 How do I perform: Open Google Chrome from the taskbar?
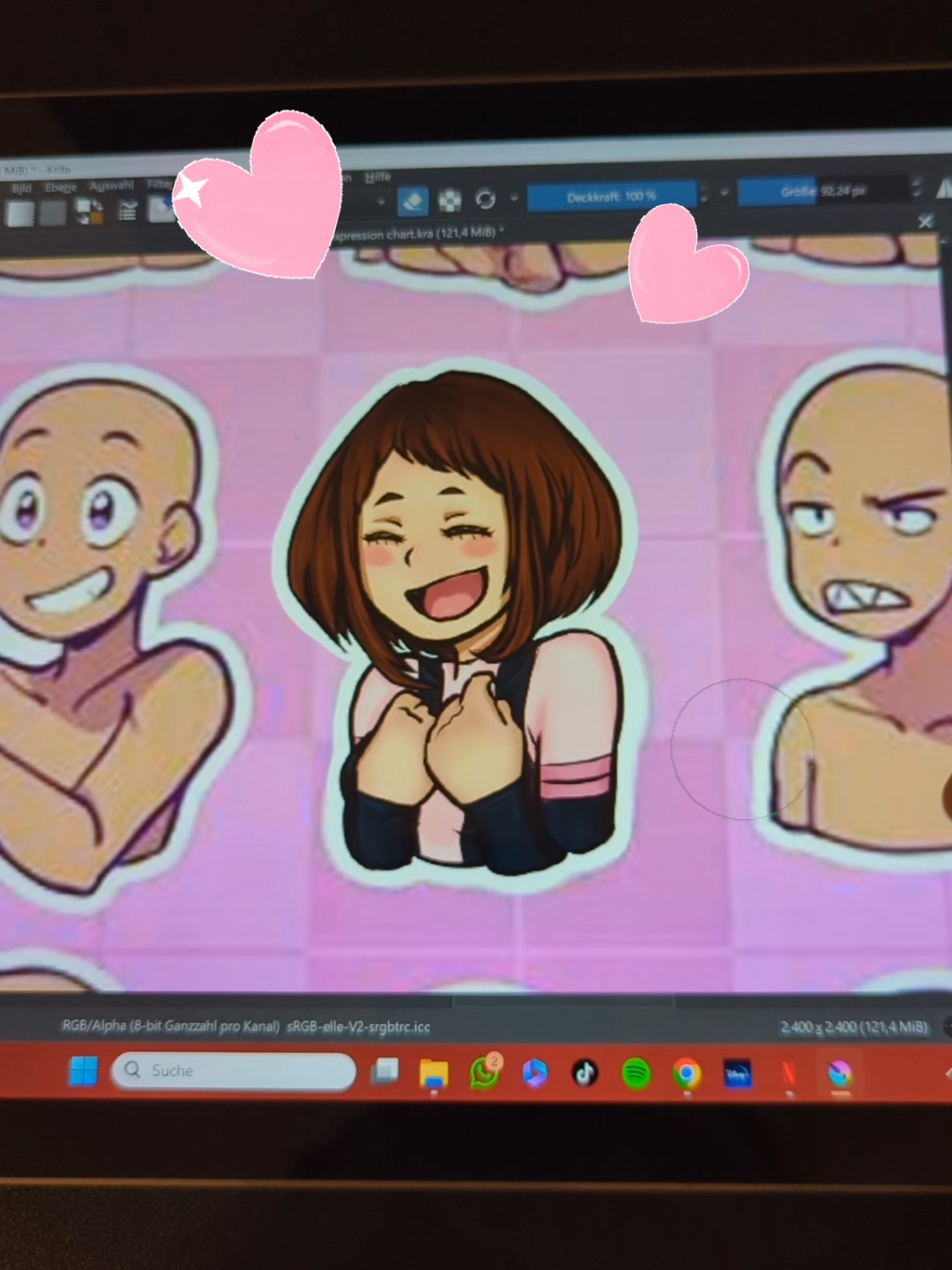687,1074
